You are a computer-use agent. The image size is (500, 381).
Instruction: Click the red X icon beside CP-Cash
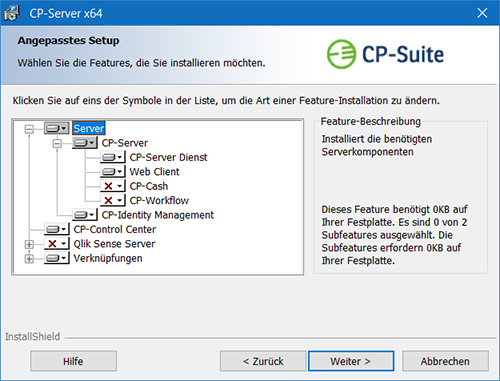coord(113,186)
